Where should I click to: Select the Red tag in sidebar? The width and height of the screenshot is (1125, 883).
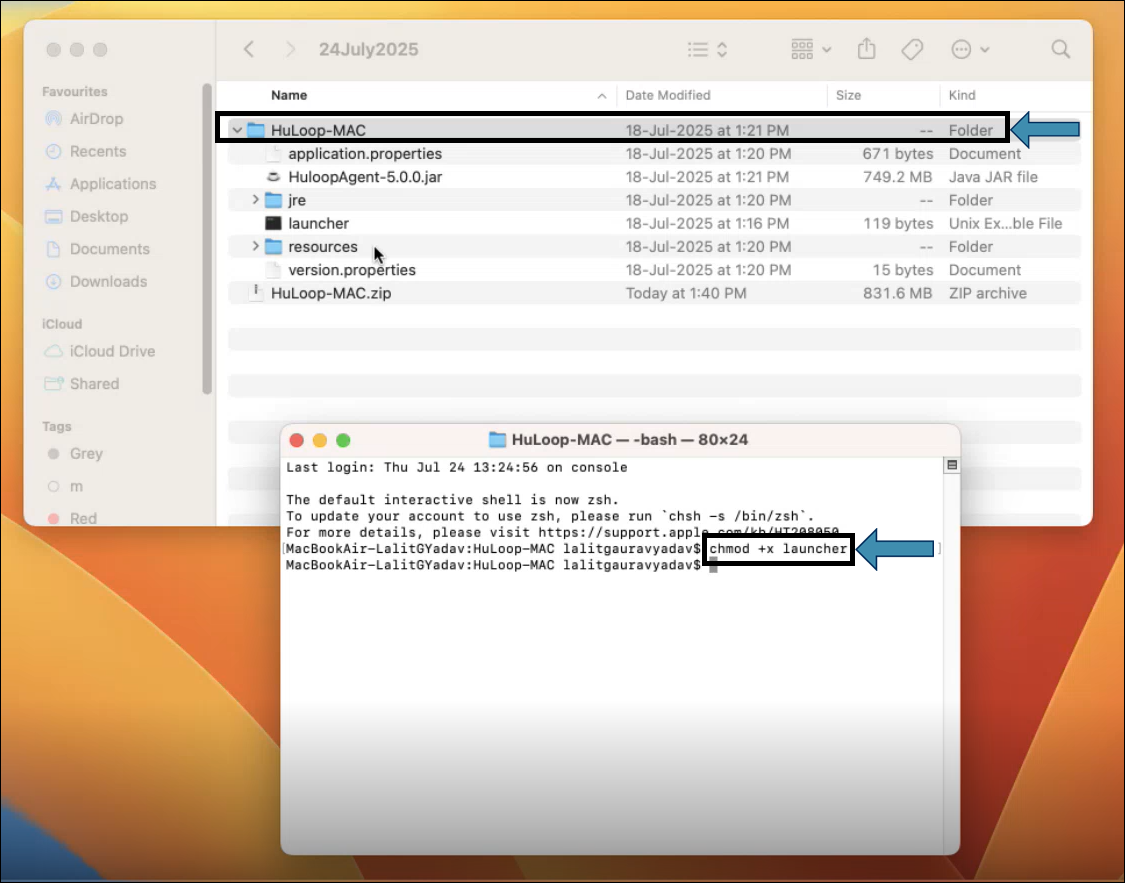coord(83,518)
